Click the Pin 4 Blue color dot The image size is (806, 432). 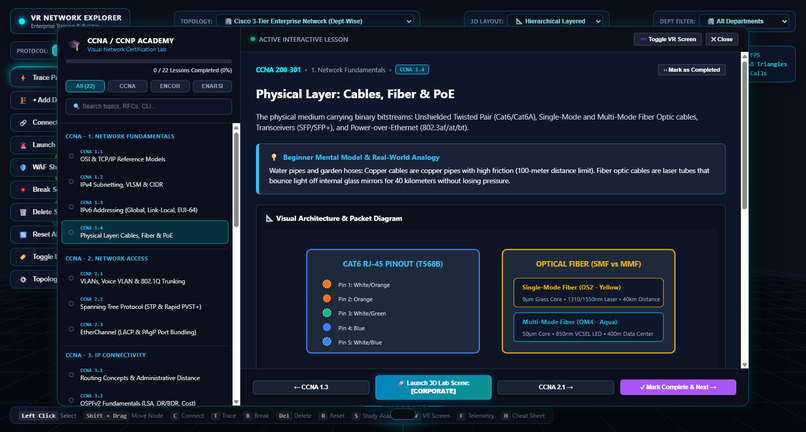[x=326, y=327]
